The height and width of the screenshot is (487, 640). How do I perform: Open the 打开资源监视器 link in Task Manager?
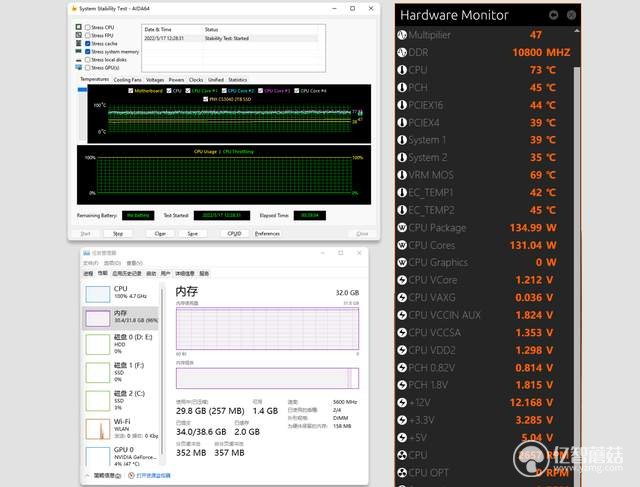(x=153, y=476)
